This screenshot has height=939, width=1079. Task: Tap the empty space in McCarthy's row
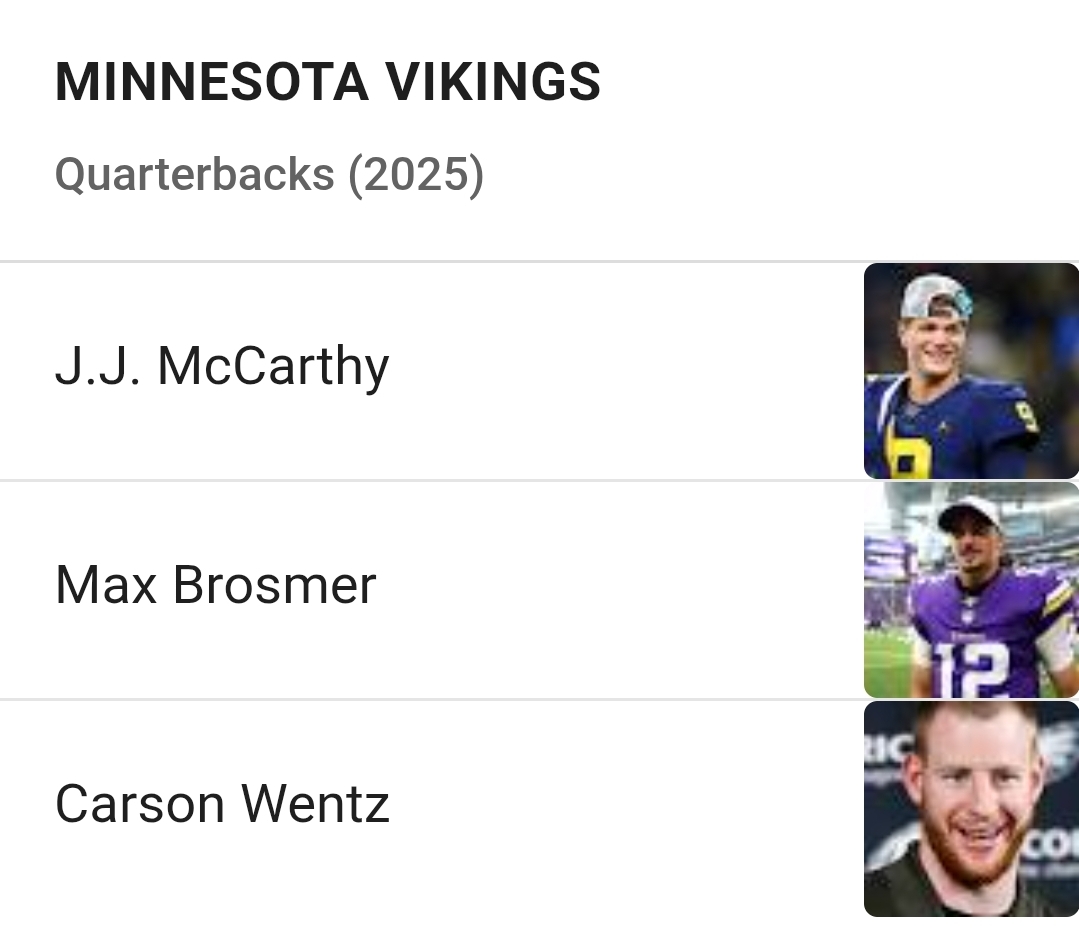(x=620, y=371)
